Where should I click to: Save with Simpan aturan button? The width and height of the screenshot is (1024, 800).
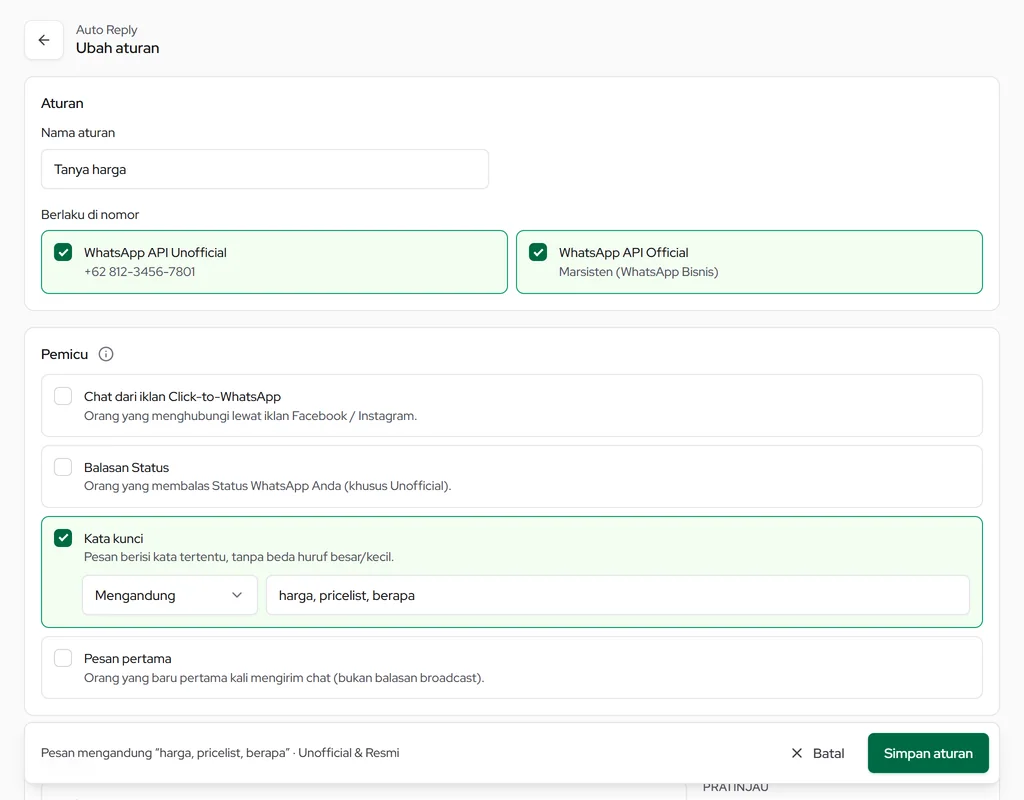point(928,753)
